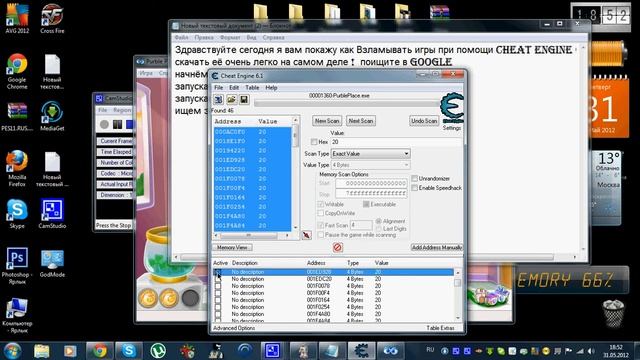Viewport: 640px width, 360px height.
Task: Open the Value Type dropdown
Action: [371, 165]
